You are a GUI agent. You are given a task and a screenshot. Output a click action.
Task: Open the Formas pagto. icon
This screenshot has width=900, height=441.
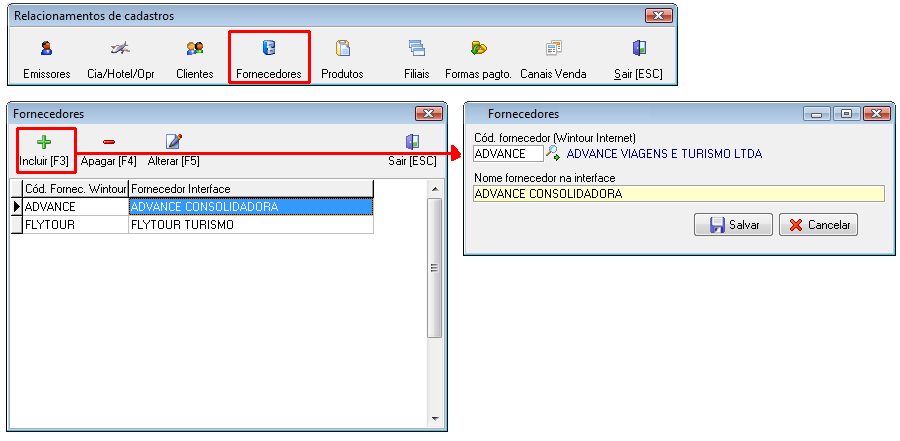click(x=478, y=48)
